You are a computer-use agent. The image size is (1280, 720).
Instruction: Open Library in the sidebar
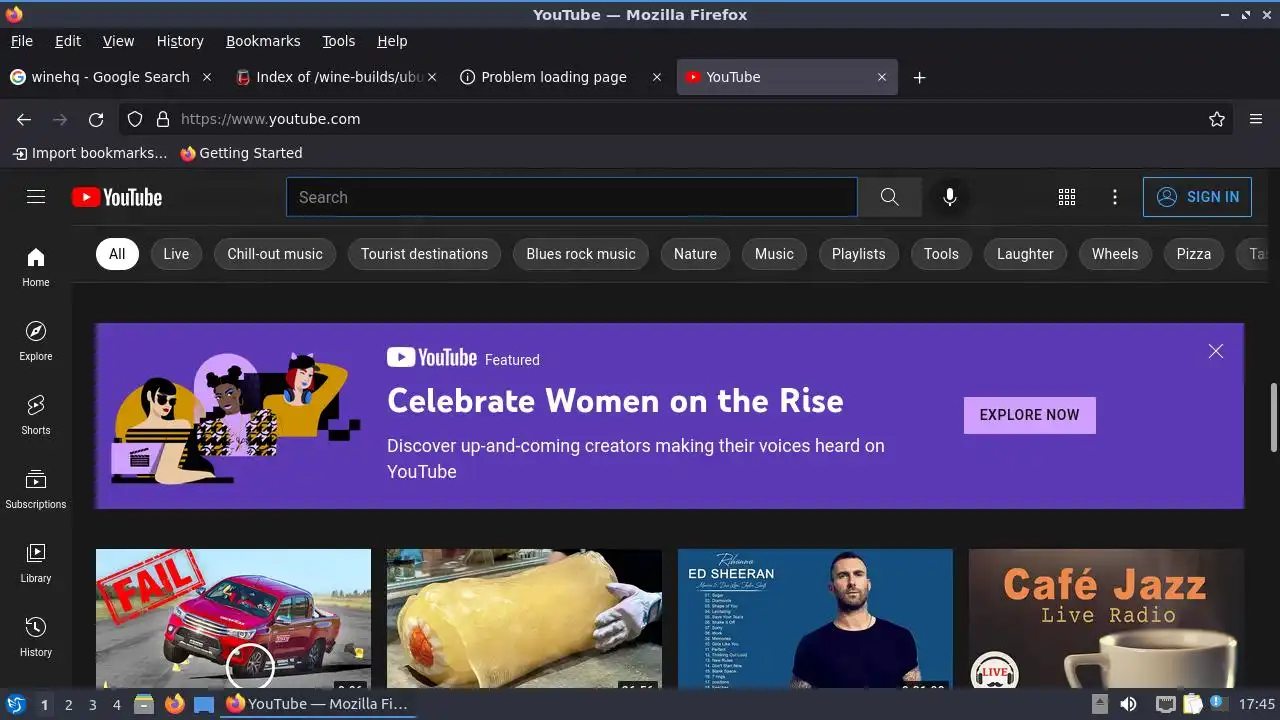coord(36,563)
